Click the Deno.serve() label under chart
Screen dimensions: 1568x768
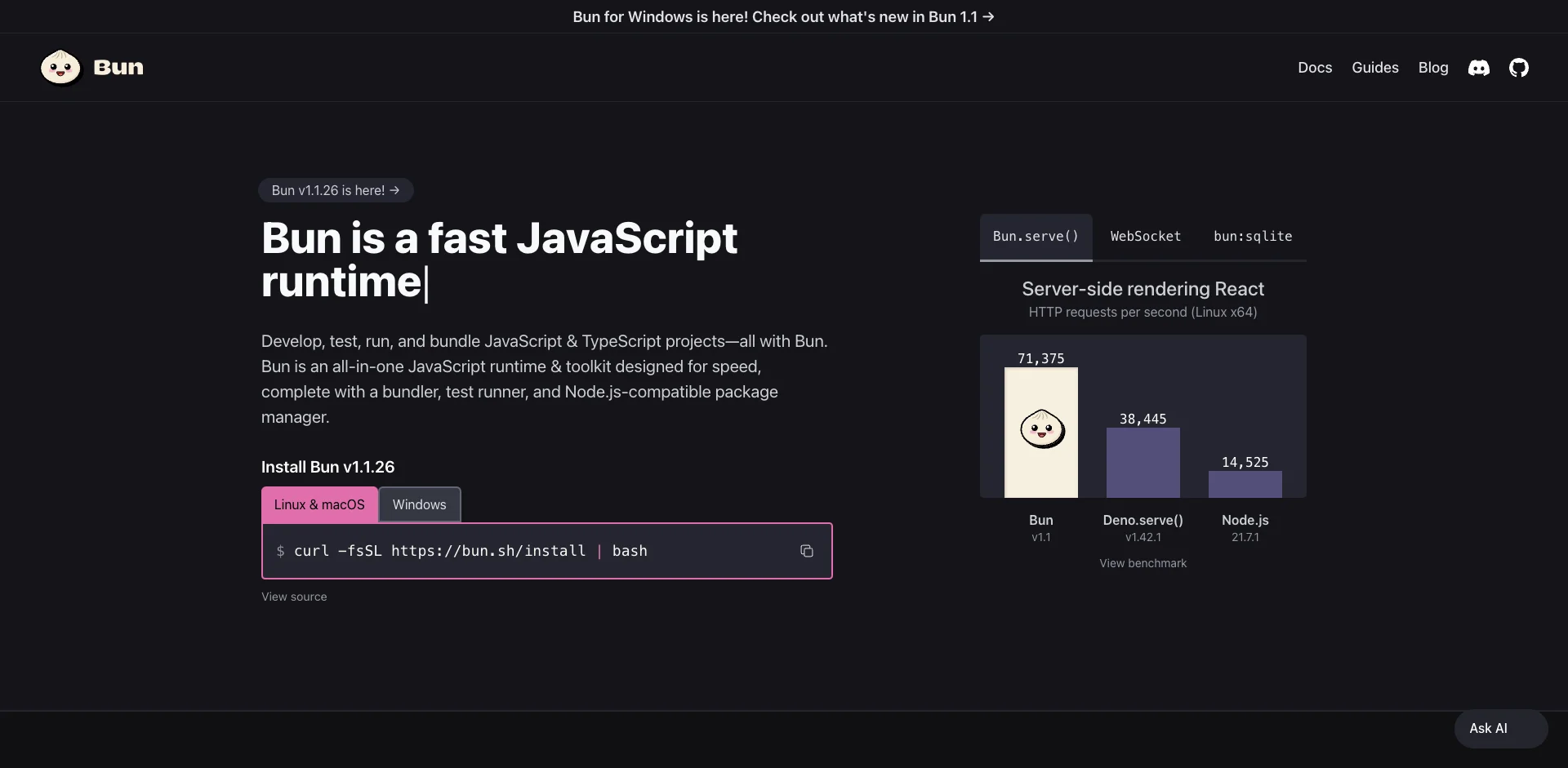point(1143,520)
